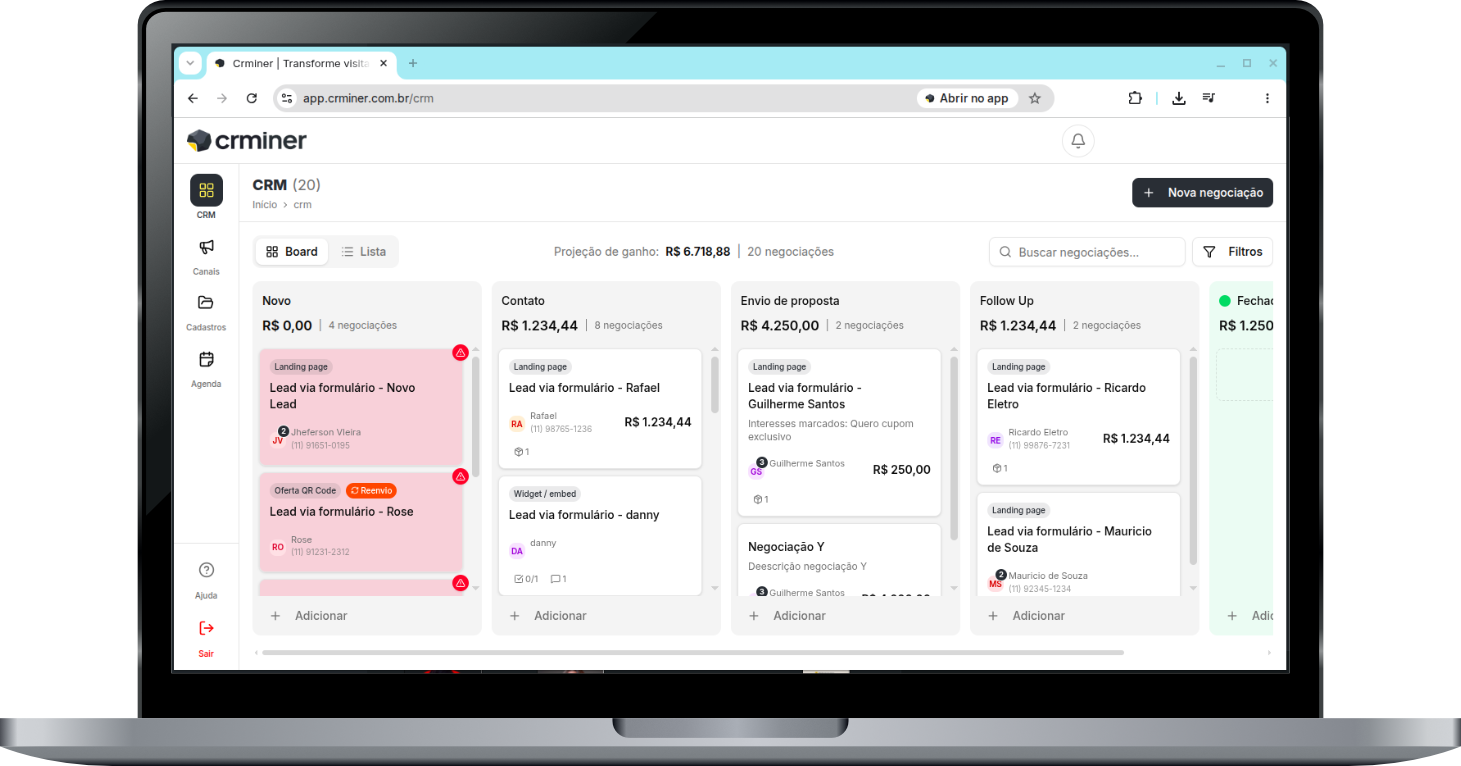This screenshot has width=1461, height=766.
Task: Click the Widget / embed tag
Action: 545,494
